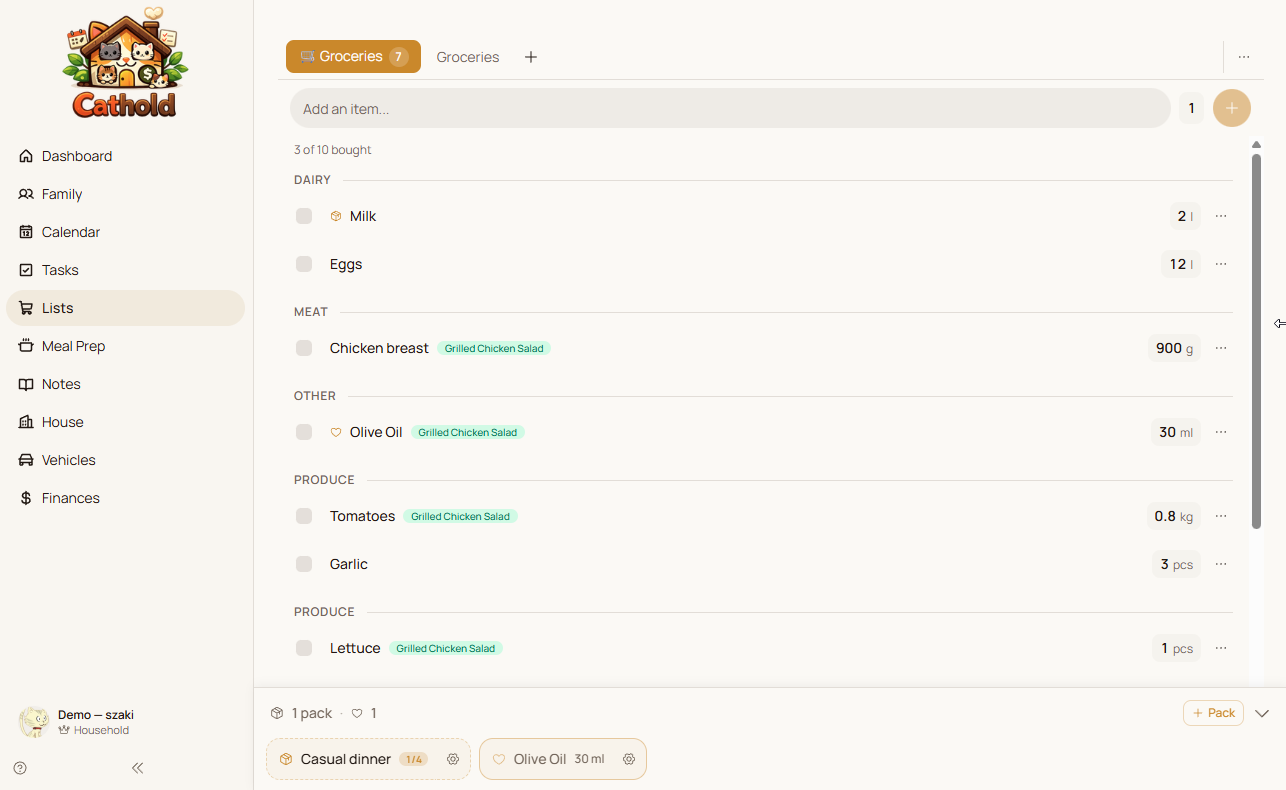Image resolution: width=1286 pixels, height=790 pixels.
Task: Open settings gear on Olive Oil favorite
Action: point(629,759)
